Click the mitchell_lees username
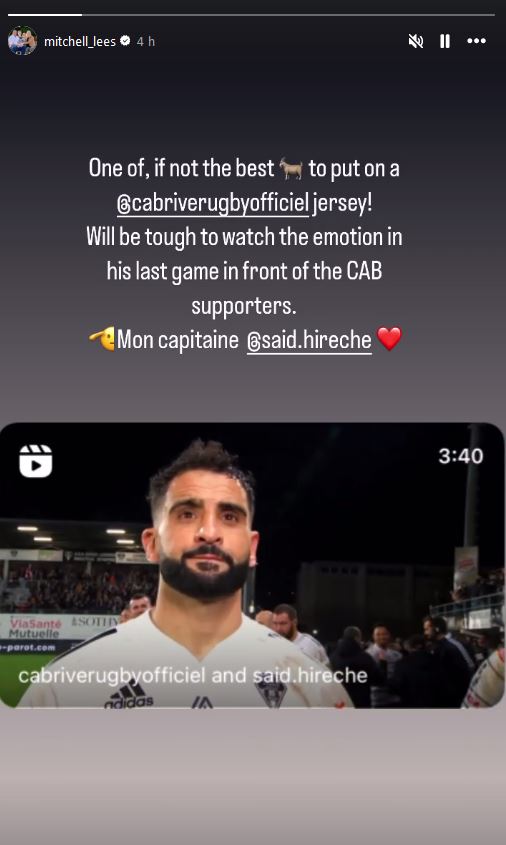 [x=80, y=41]
